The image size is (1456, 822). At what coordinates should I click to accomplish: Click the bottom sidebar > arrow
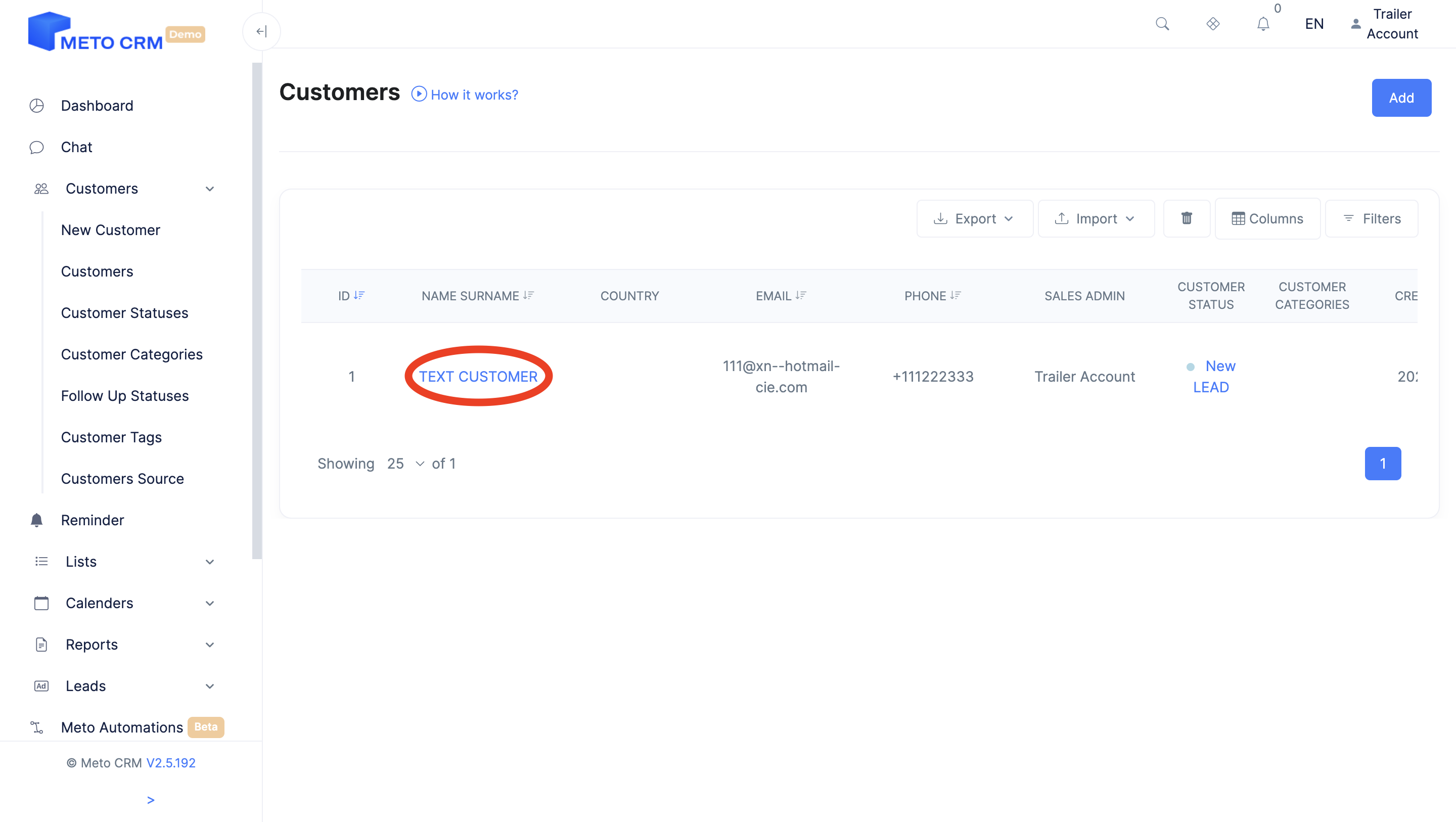[150, 800]
